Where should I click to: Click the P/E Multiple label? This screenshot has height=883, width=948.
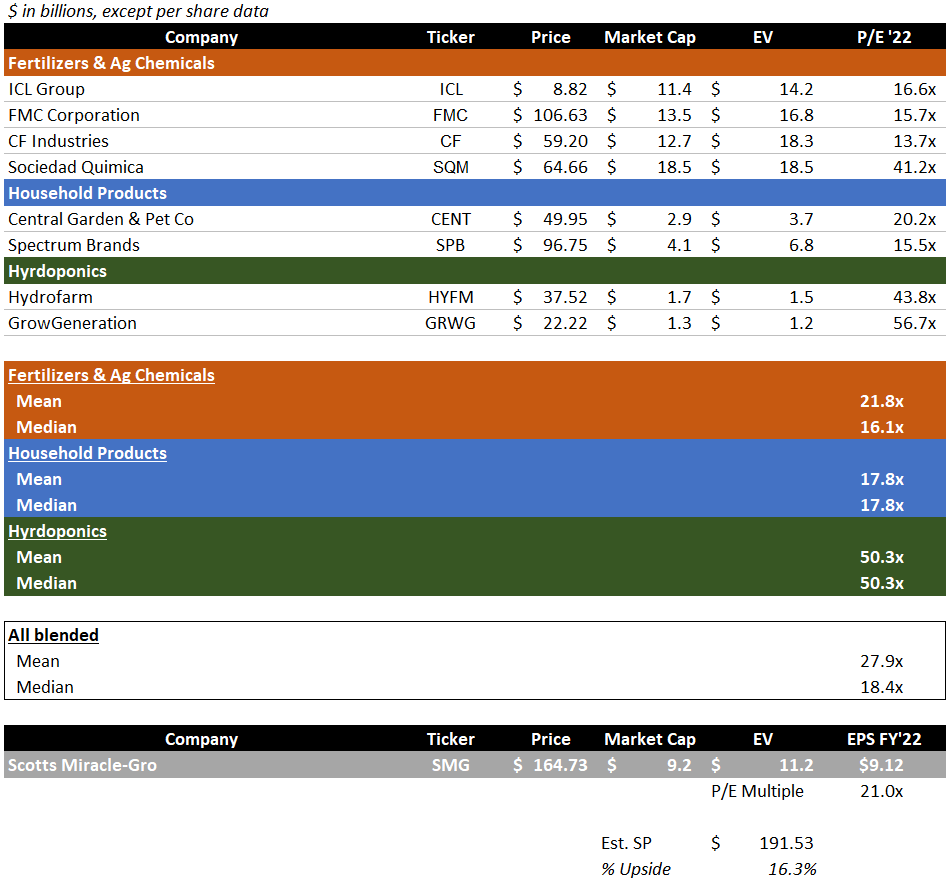click(x=758, y=791)
